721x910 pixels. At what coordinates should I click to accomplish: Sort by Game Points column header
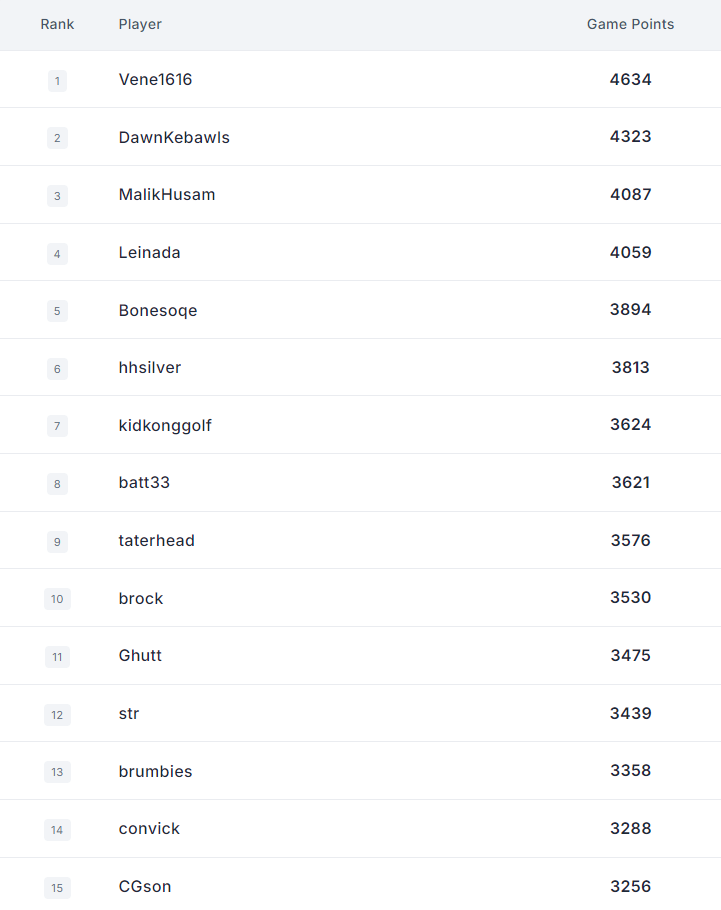tap(630, 24)
